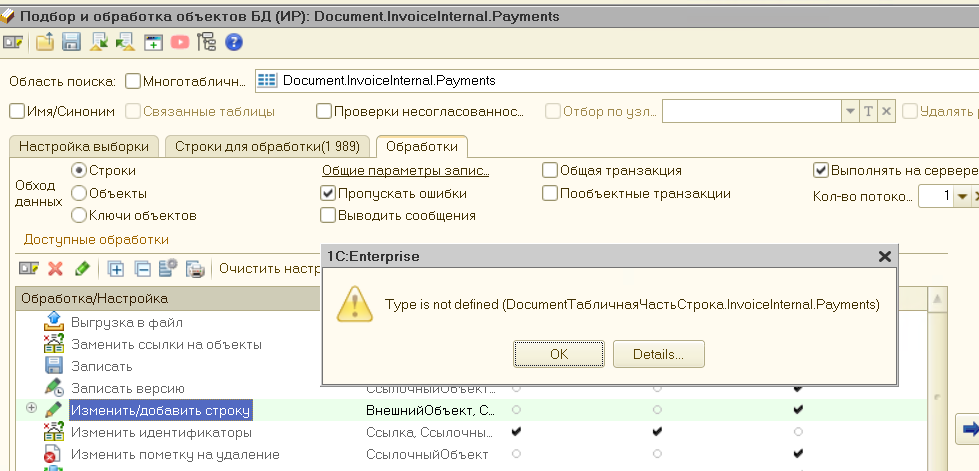Open the Кол-во потоков dropdown arrow
This screenshot has width=979, height=471.
pos(962,197)
